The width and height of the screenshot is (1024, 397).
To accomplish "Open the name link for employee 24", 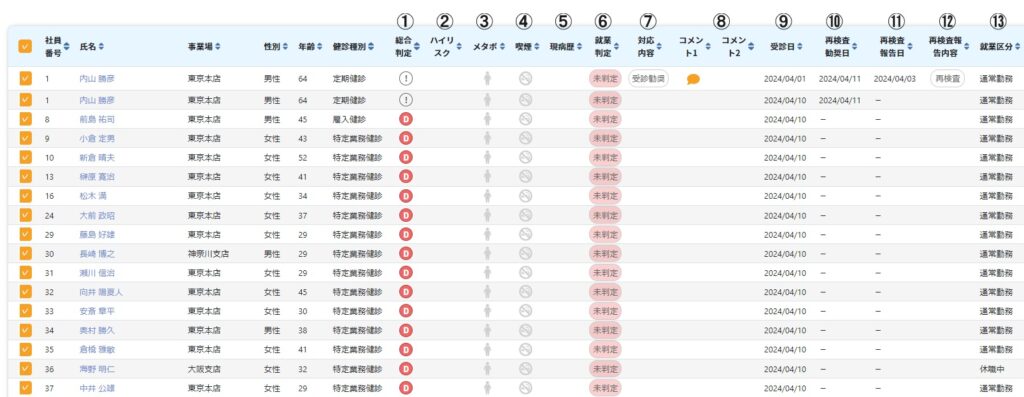I will tap(97, 215).
